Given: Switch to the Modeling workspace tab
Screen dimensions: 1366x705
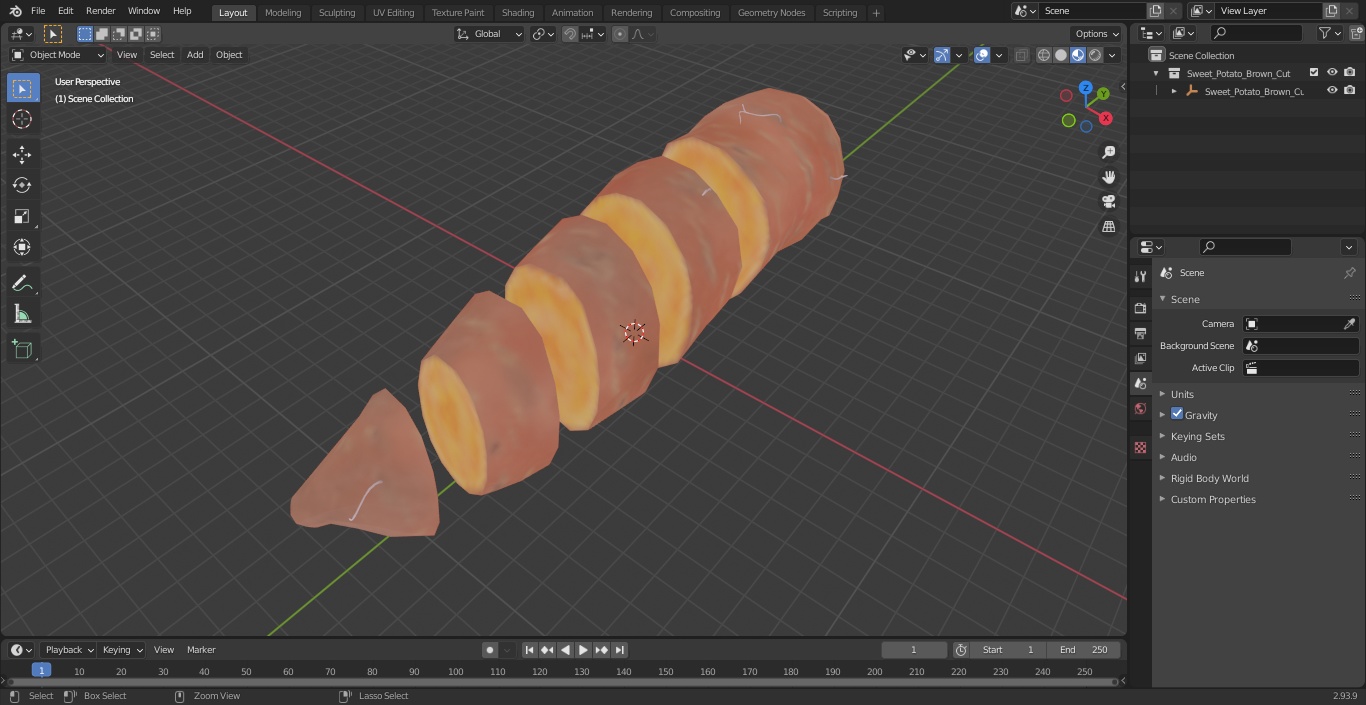Looking at the screenshot, I should pos(283,13).
